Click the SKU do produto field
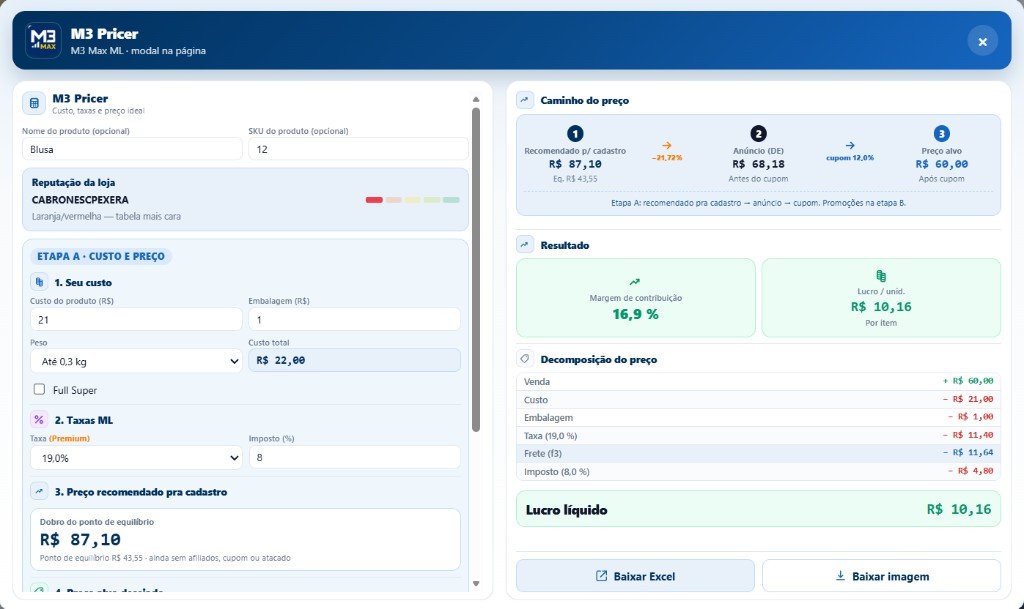This screenshot has height=609, width=1024. click(358, 149)
